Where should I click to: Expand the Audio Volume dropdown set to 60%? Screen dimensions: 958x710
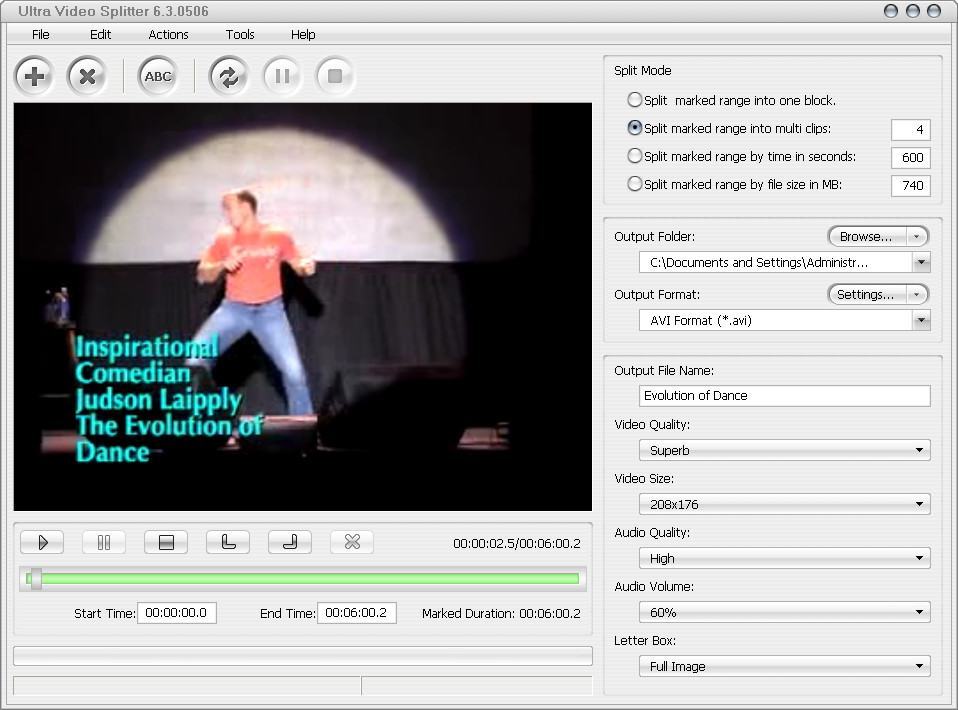[922, 611]
